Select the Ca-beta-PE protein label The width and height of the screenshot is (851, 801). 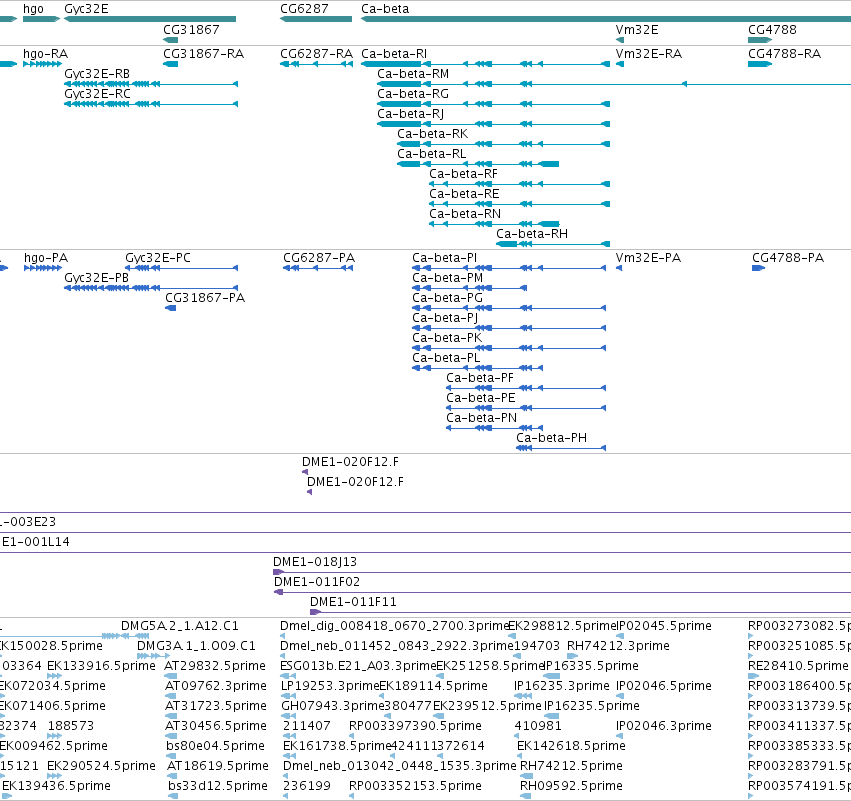click(480, 398)
